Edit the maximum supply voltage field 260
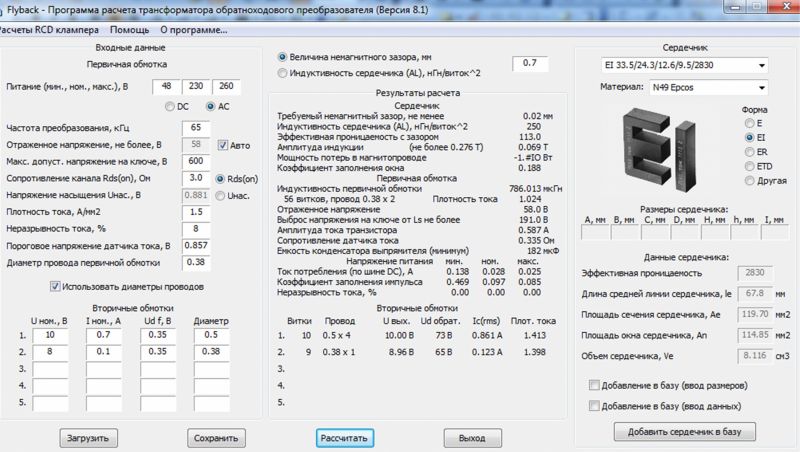 pyautogui.click(x=226, y=86)
